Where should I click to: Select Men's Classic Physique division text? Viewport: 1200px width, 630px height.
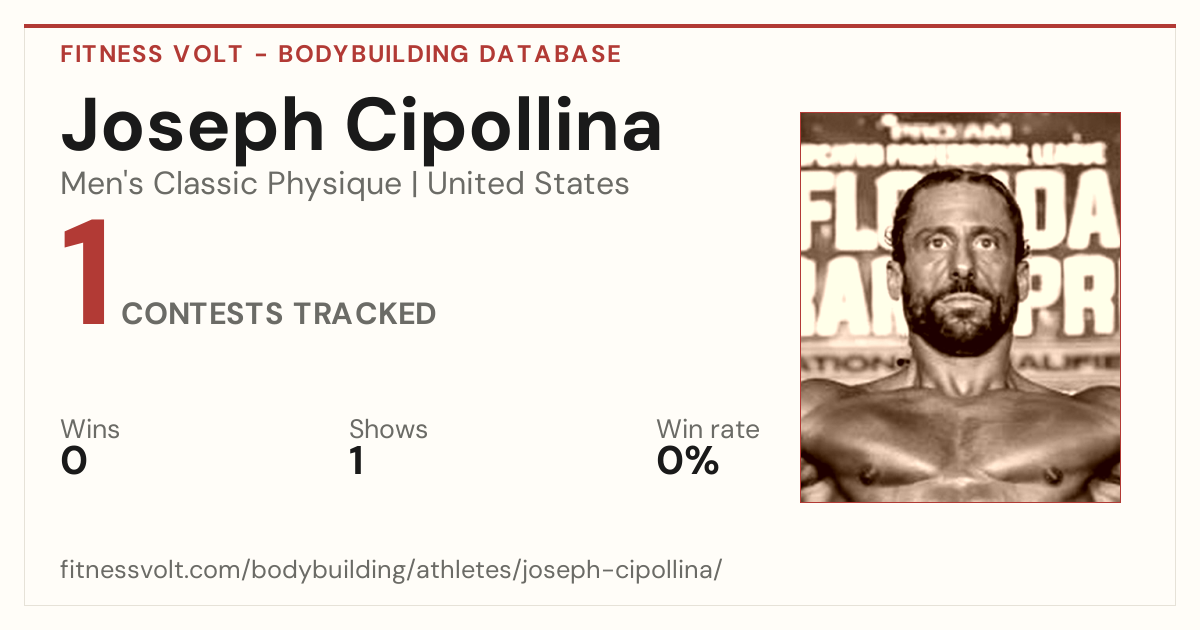tap(232, 185)
